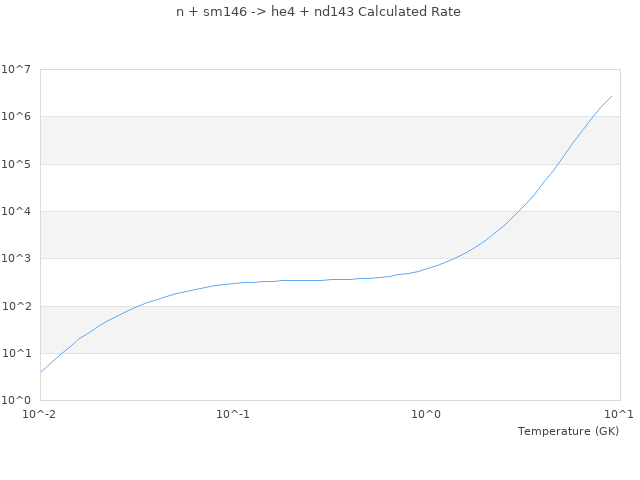The image size is (640, 480).
Task: Click the 10^-2 x-axis tick label
Action: (x=40, y=414)
